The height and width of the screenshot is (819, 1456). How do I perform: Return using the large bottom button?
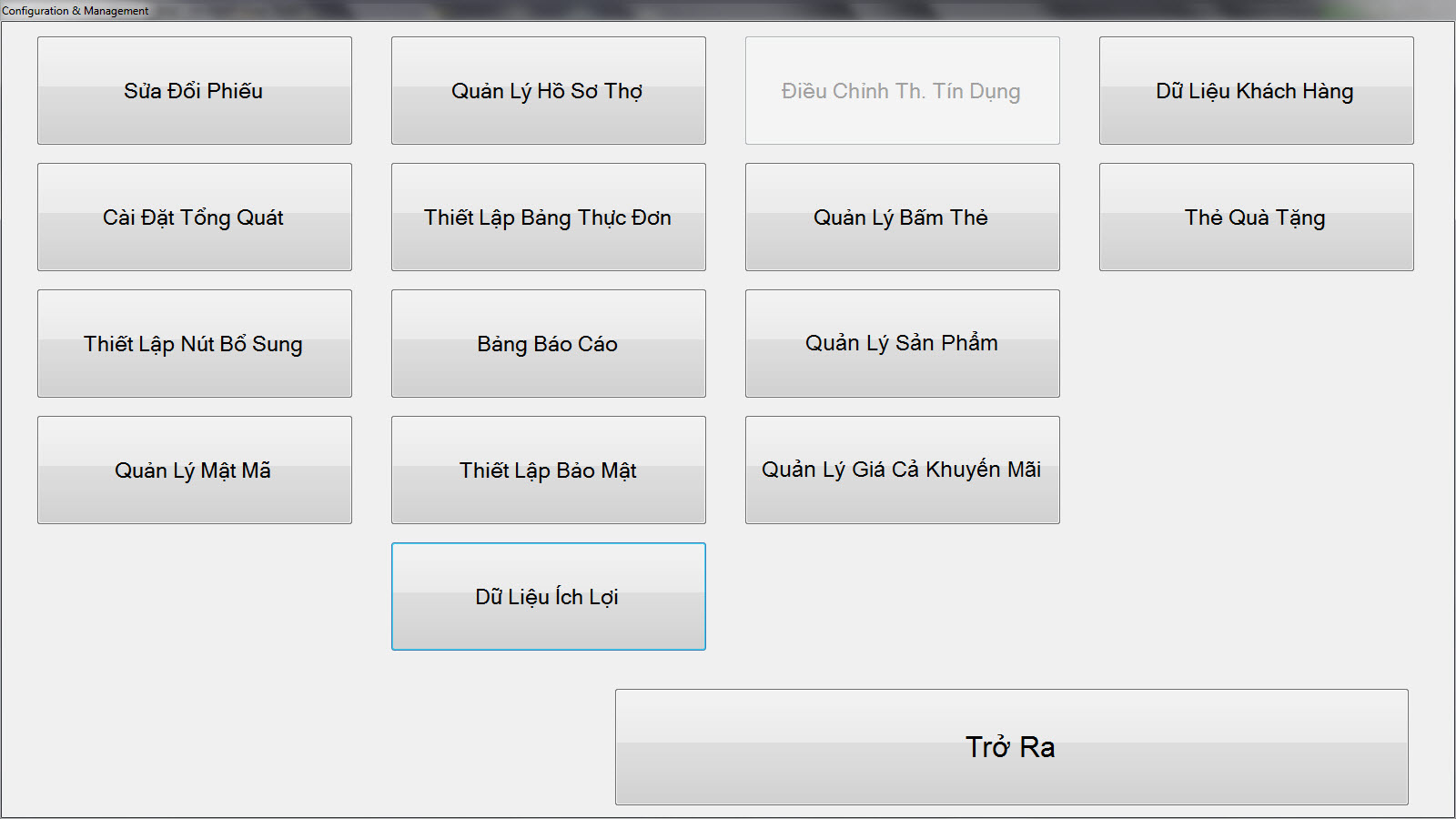click(x=1011, y=747)
